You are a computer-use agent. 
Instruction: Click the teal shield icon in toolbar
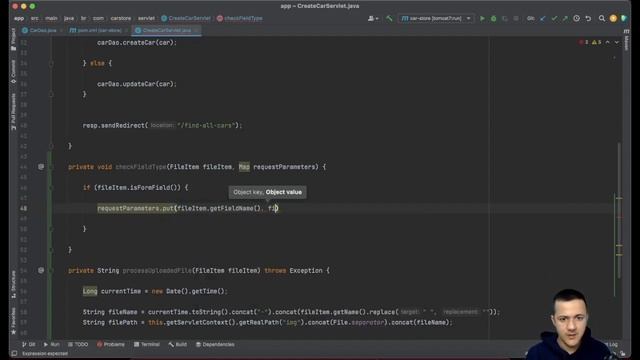624,18
